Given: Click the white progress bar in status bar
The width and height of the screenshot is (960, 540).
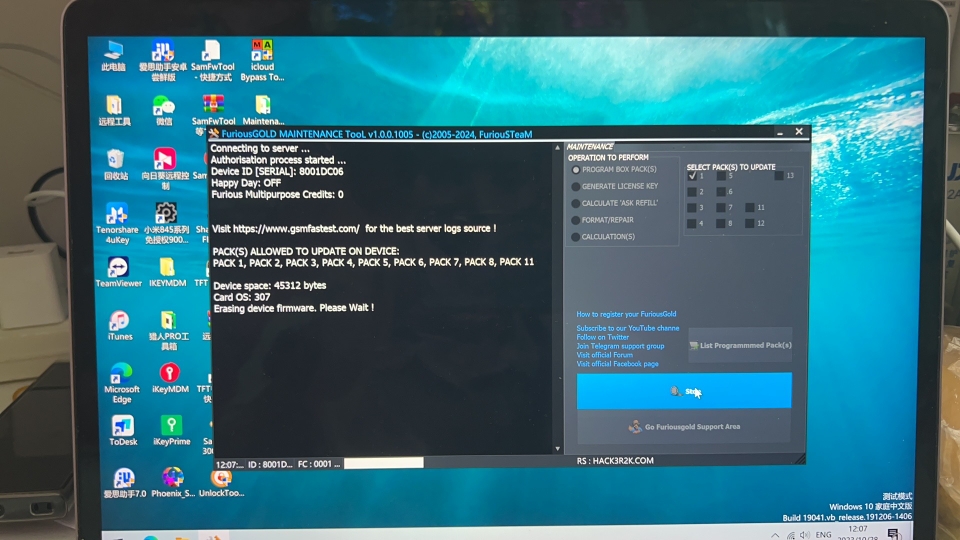Looking at the screenshot, I should pyautogui.click(x=383, y=463).
